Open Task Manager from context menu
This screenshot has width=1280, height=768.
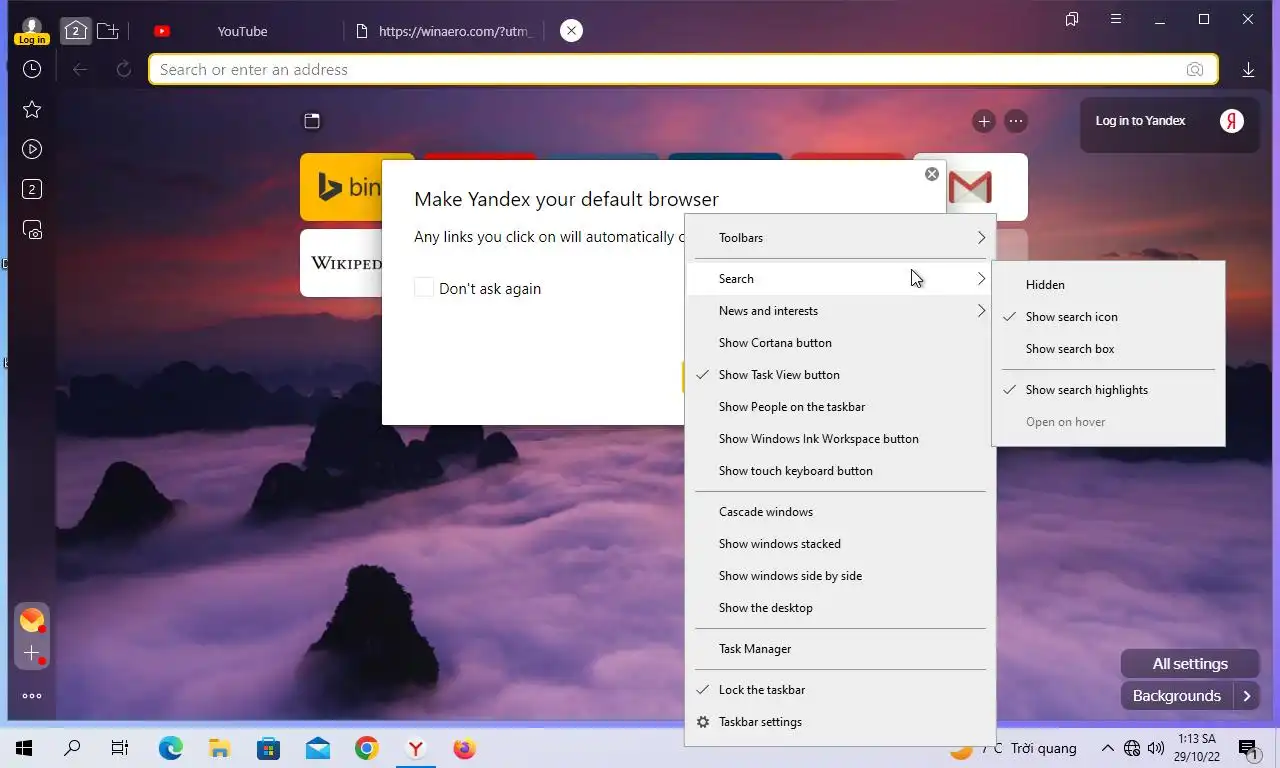click(840, 649)
